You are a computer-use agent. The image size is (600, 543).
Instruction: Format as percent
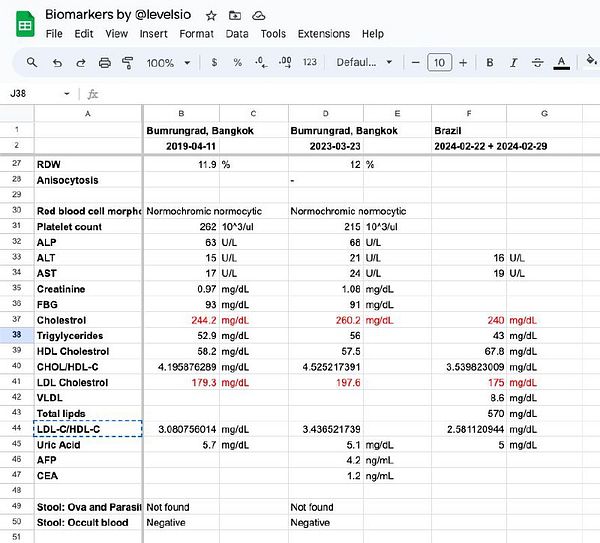(x=238, y=62)
